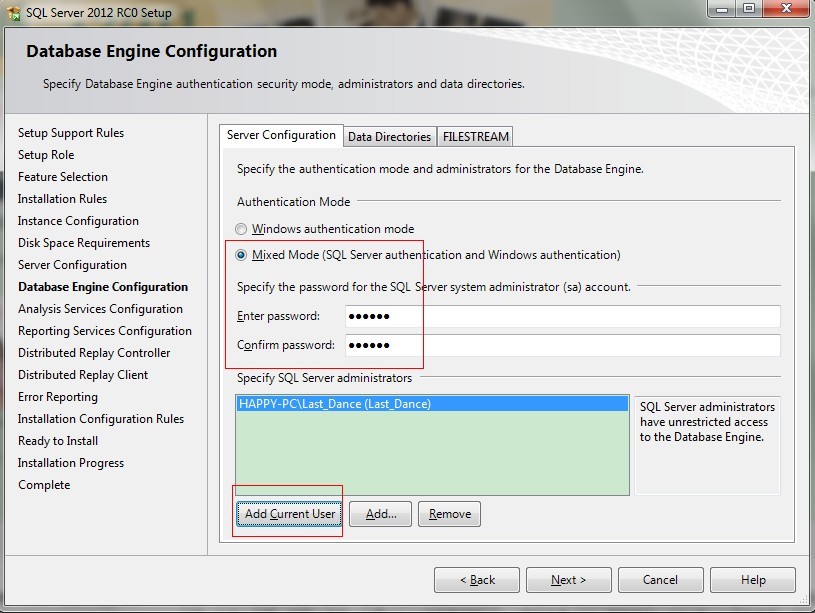Proceed with the Next button
The width and height of the screenshot is (815, 613).
tap(569, 580)
